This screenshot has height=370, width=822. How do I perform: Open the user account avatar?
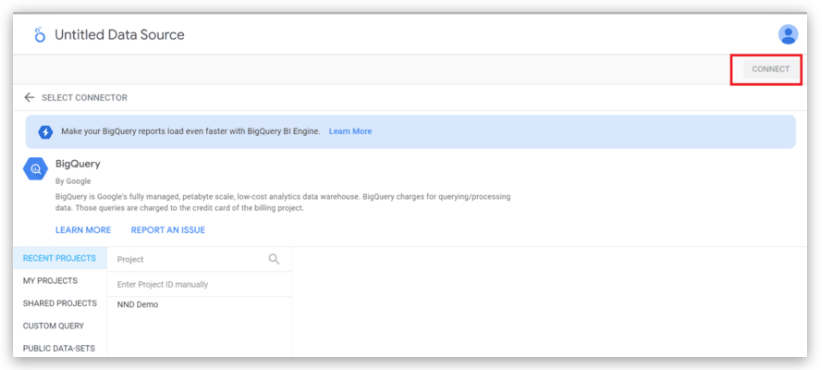pos(788,35)
